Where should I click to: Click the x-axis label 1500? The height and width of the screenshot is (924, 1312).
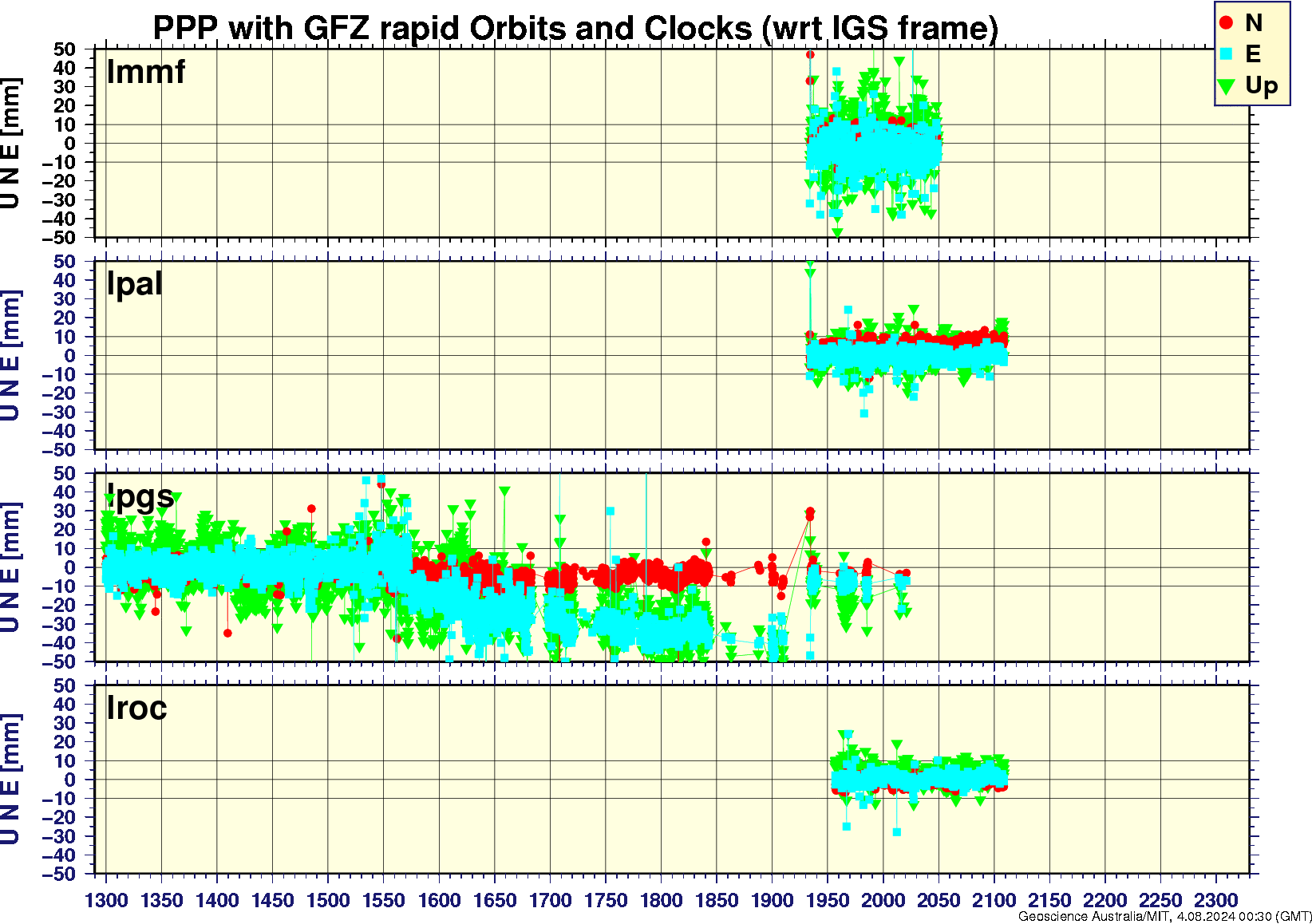tap(328, 901)
